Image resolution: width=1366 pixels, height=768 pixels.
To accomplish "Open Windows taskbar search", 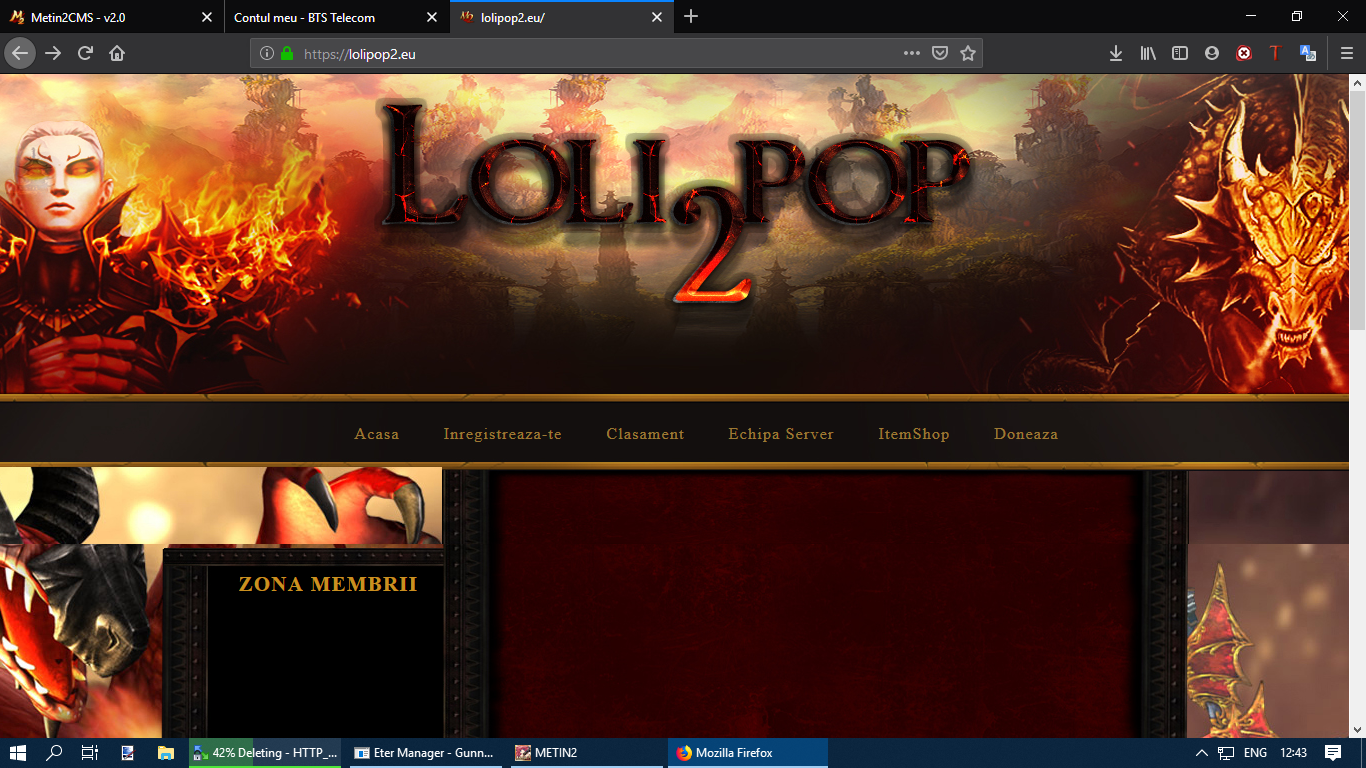I will point(54,753).
